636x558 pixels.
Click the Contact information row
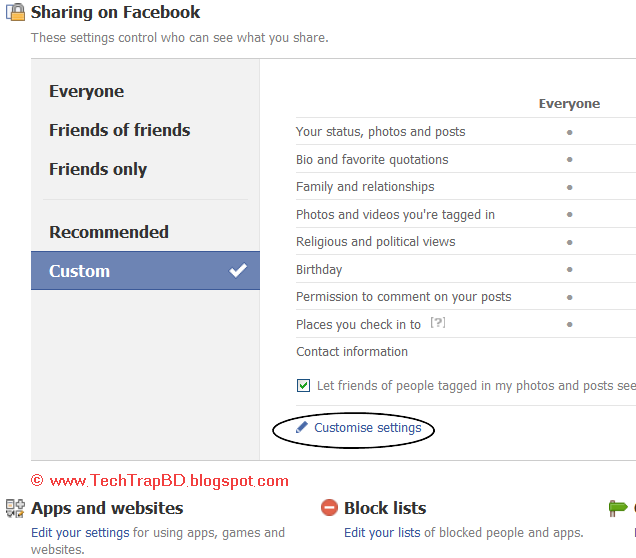pyautogui.click(x=352, y=352)
